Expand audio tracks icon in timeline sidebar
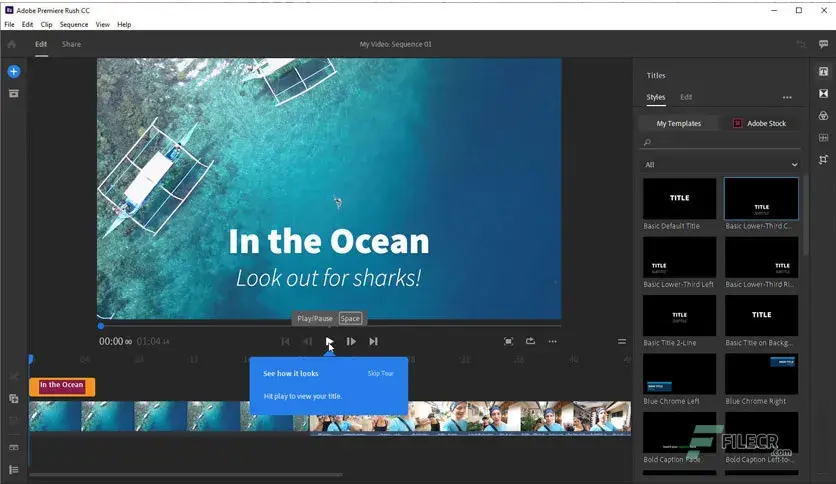This screenshot has height=484, width=836. click(x=14, y=447)
